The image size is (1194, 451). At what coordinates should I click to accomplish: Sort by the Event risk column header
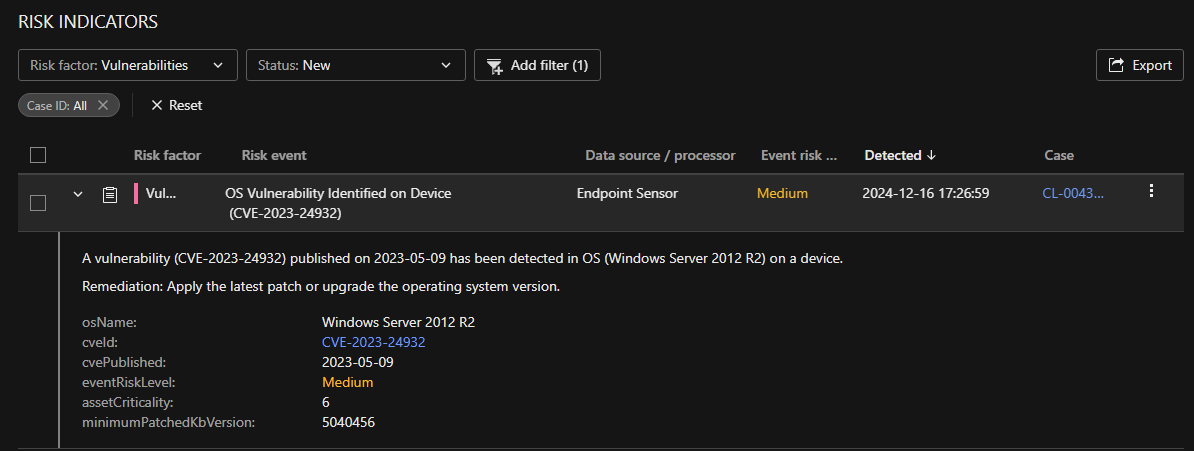(x=799, y=155)
